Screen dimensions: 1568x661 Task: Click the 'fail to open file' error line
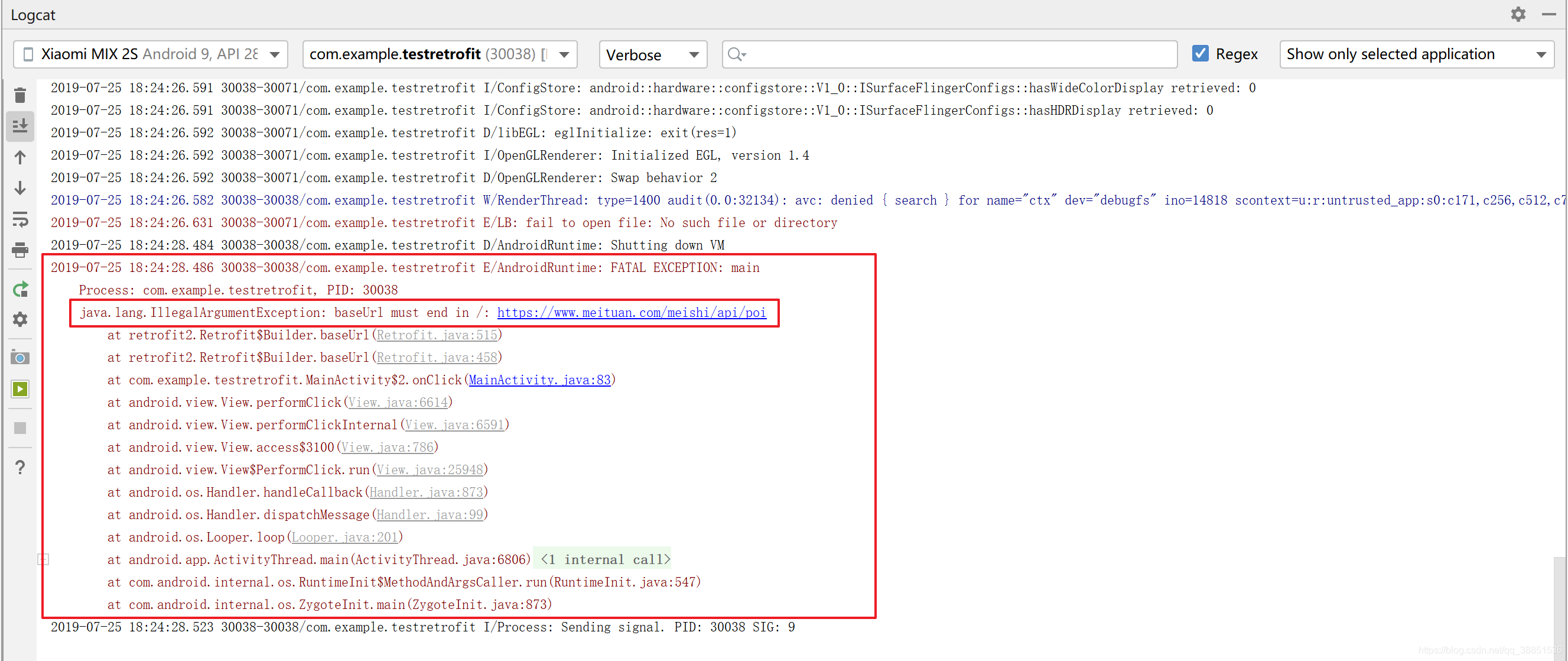click(444, 222)
